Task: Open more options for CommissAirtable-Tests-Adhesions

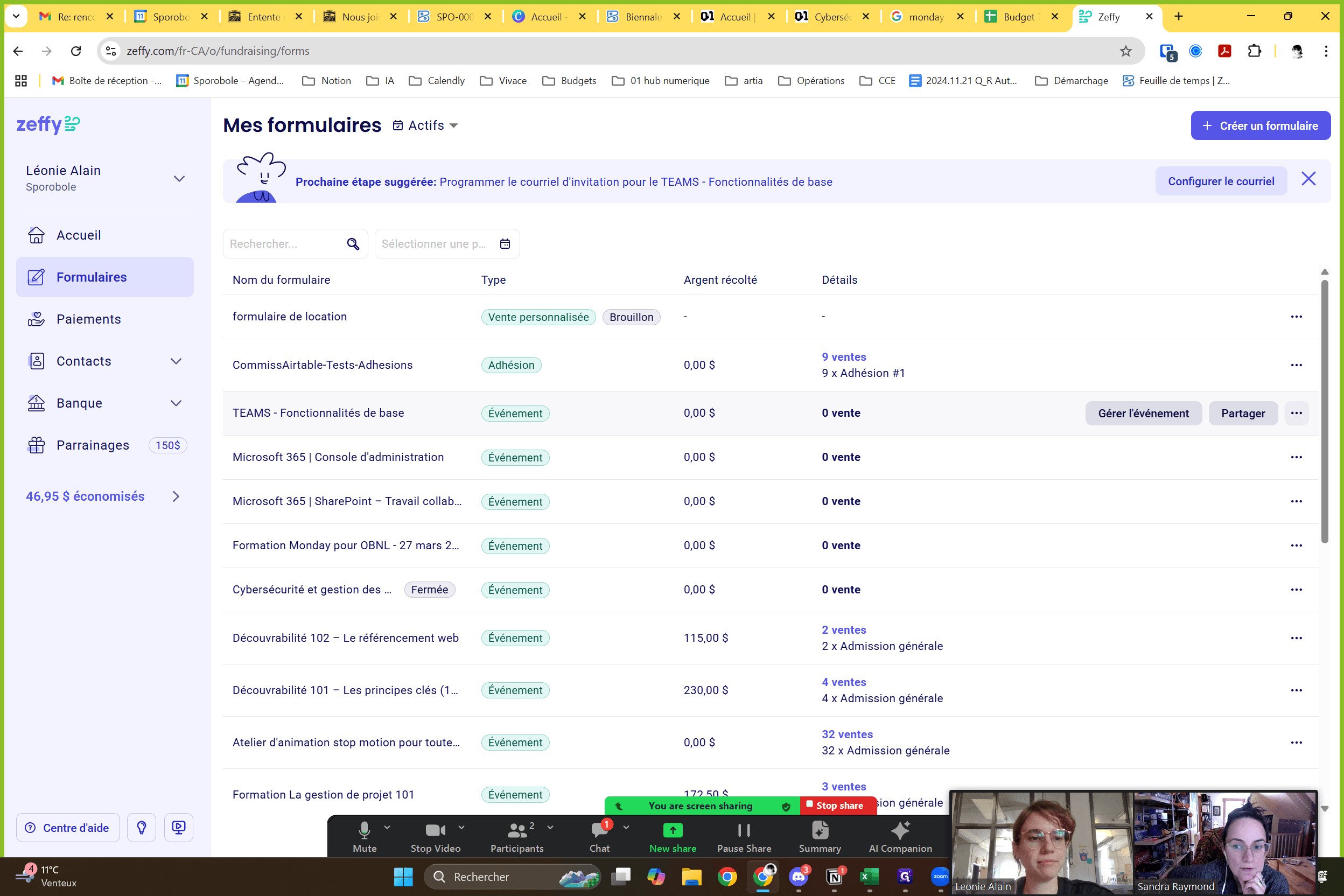Action: pos(1296,365)
